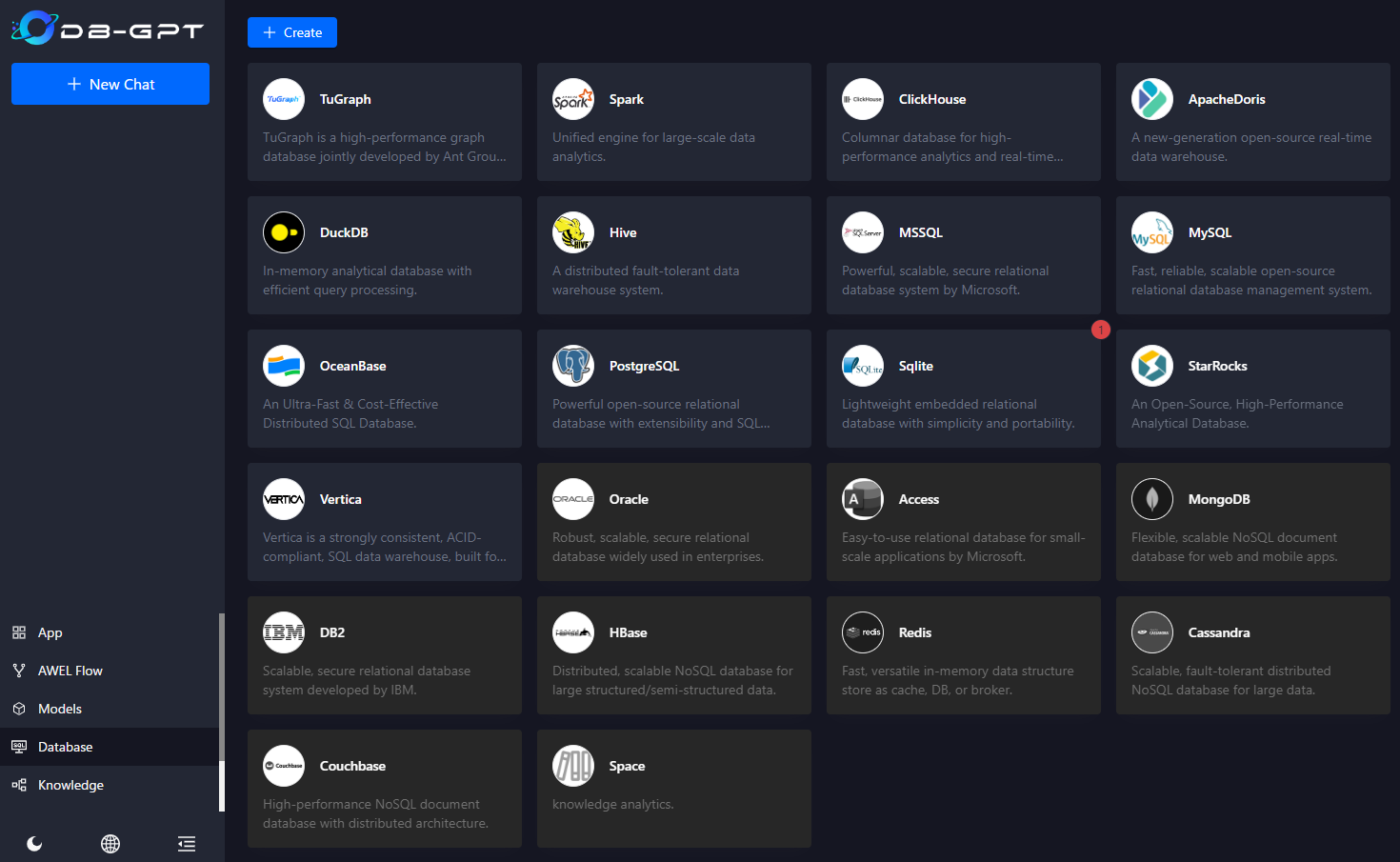Click the HBase logo icon
Screen dimensions: 1400x862
(x=573, y=632)
